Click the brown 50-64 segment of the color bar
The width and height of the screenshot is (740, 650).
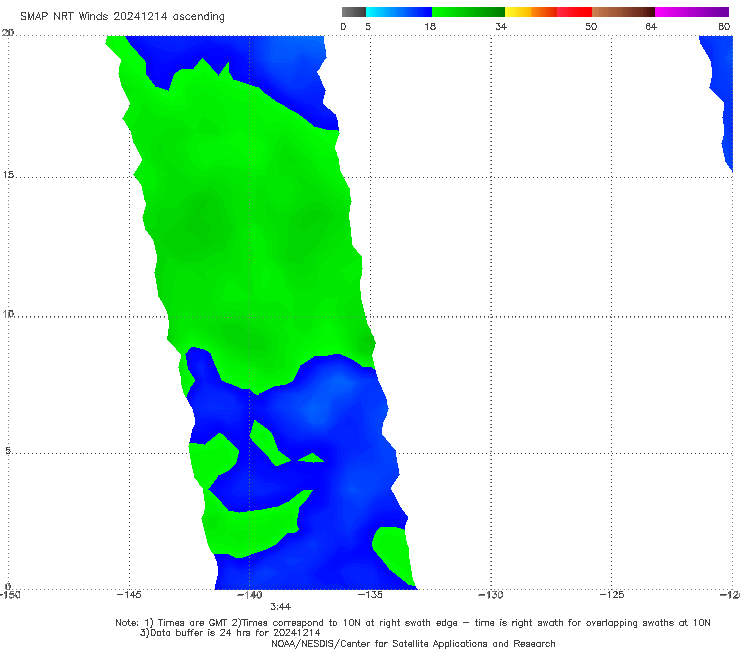(x=623, y=12)
